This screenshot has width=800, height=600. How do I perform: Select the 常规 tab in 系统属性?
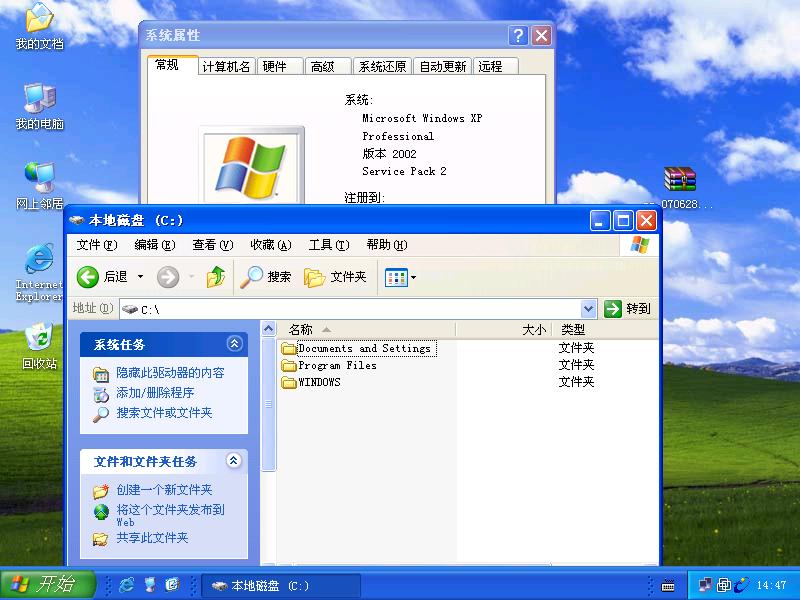(x=172, y=65)
